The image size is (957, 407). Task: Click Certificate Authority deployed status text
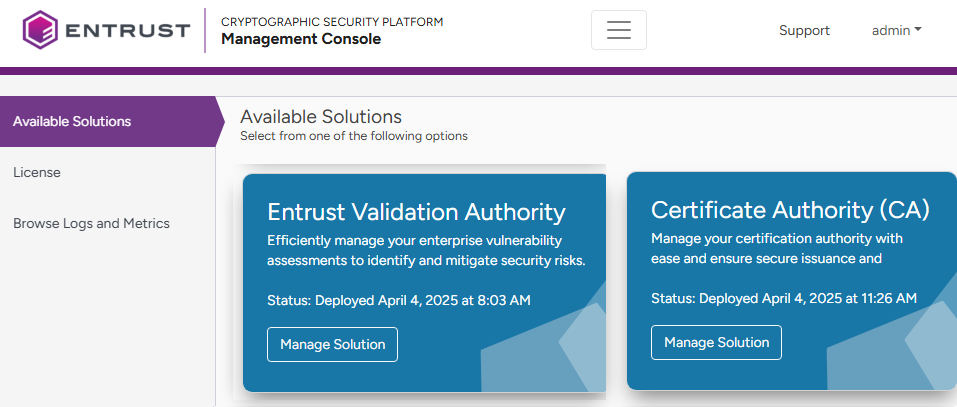point(783,298)
